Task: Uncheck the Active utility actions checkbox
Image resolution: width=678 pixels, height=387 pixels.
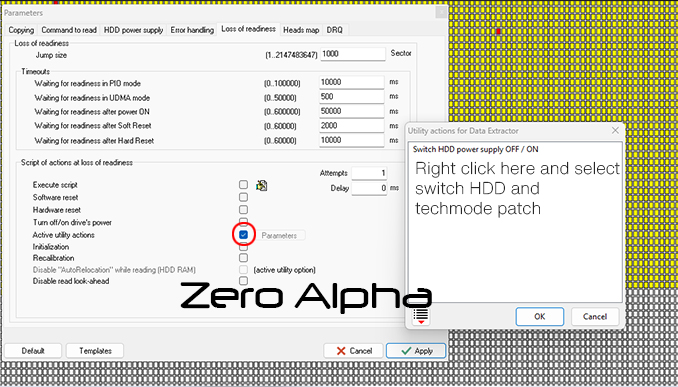Action: click(243, 235)
